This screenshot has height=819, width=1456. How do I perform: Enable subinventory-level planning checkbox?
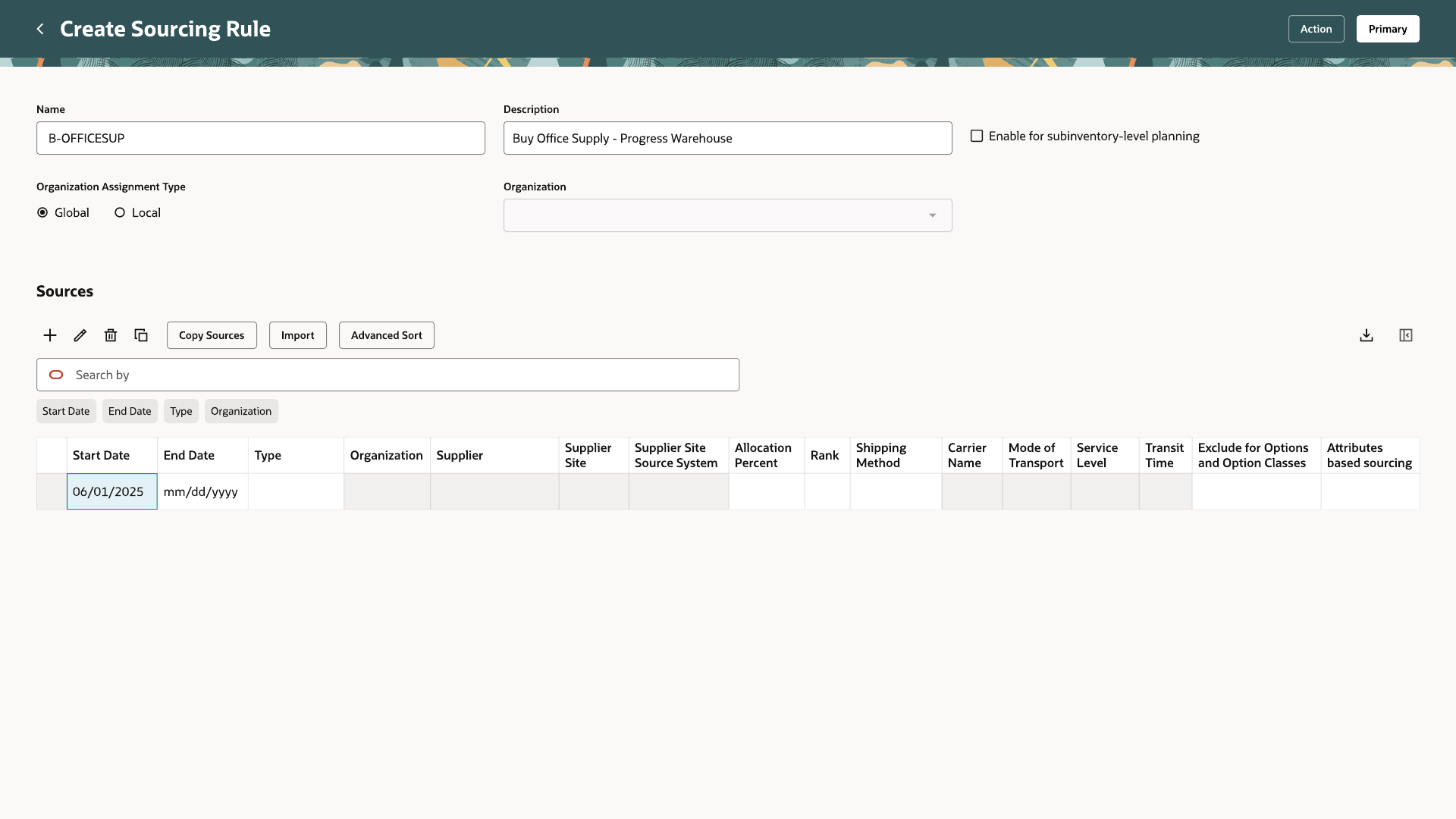coord(977,136)
